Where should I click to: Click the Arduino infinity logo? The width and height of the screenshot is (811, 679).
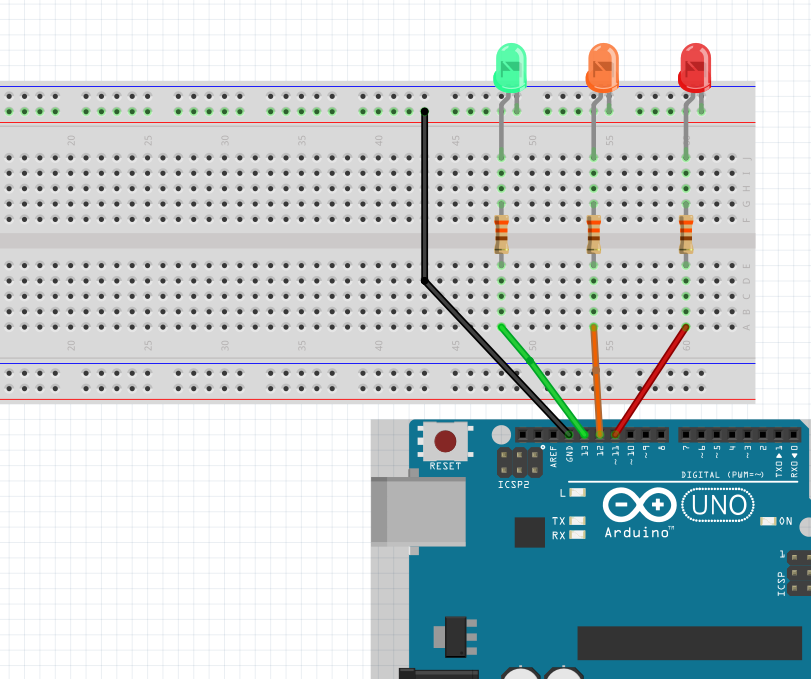[x=640, y=504]
